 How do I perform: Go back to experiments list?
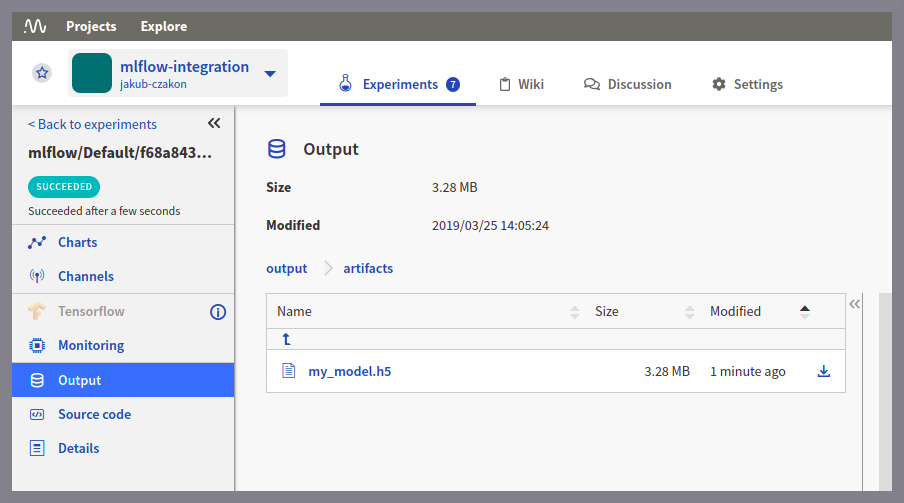pyautogui.click(x=92, y=124)
